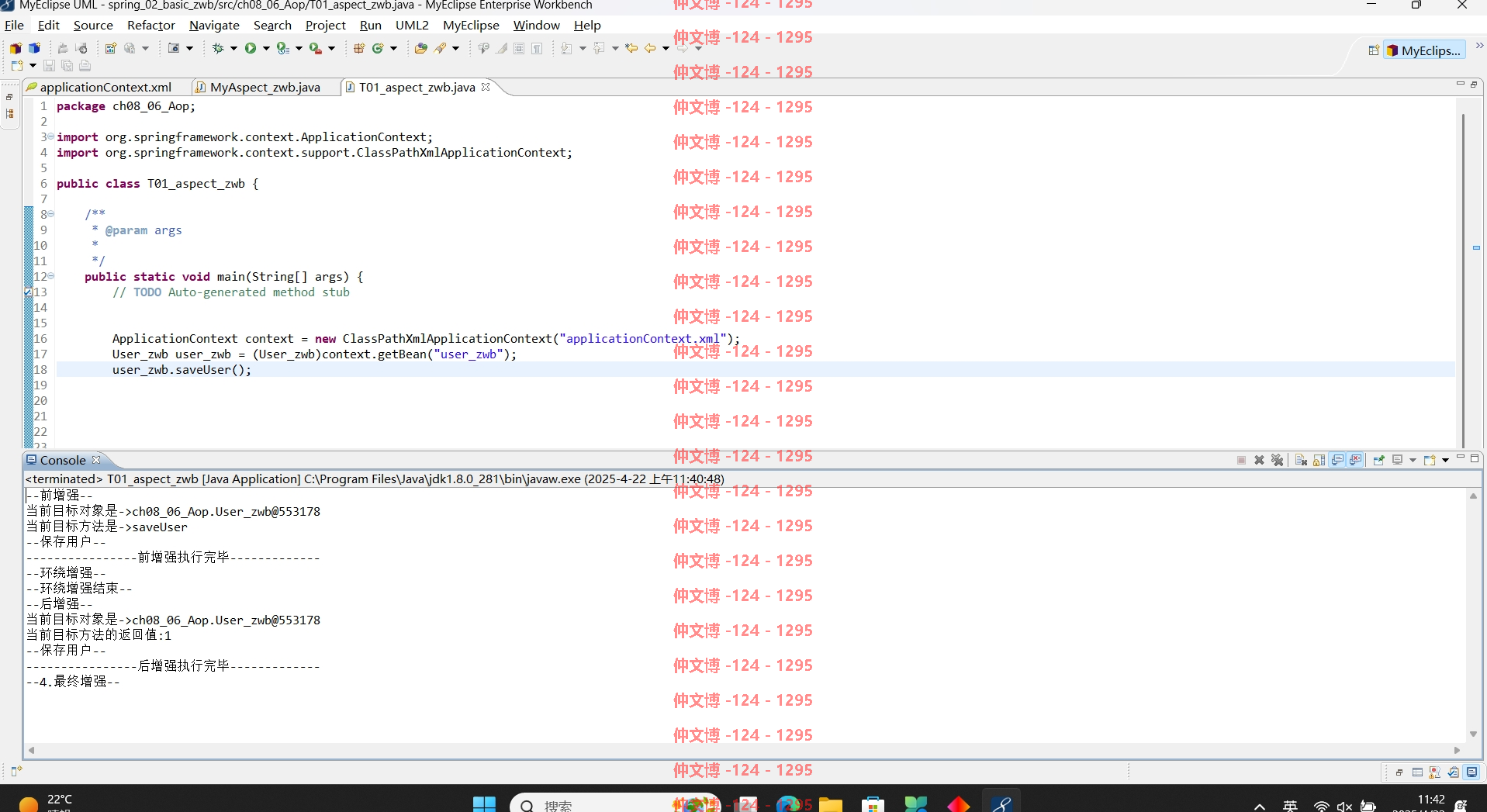
Task: Show hidden system tray icons chevron
Action: click(x=1259, y=807)
